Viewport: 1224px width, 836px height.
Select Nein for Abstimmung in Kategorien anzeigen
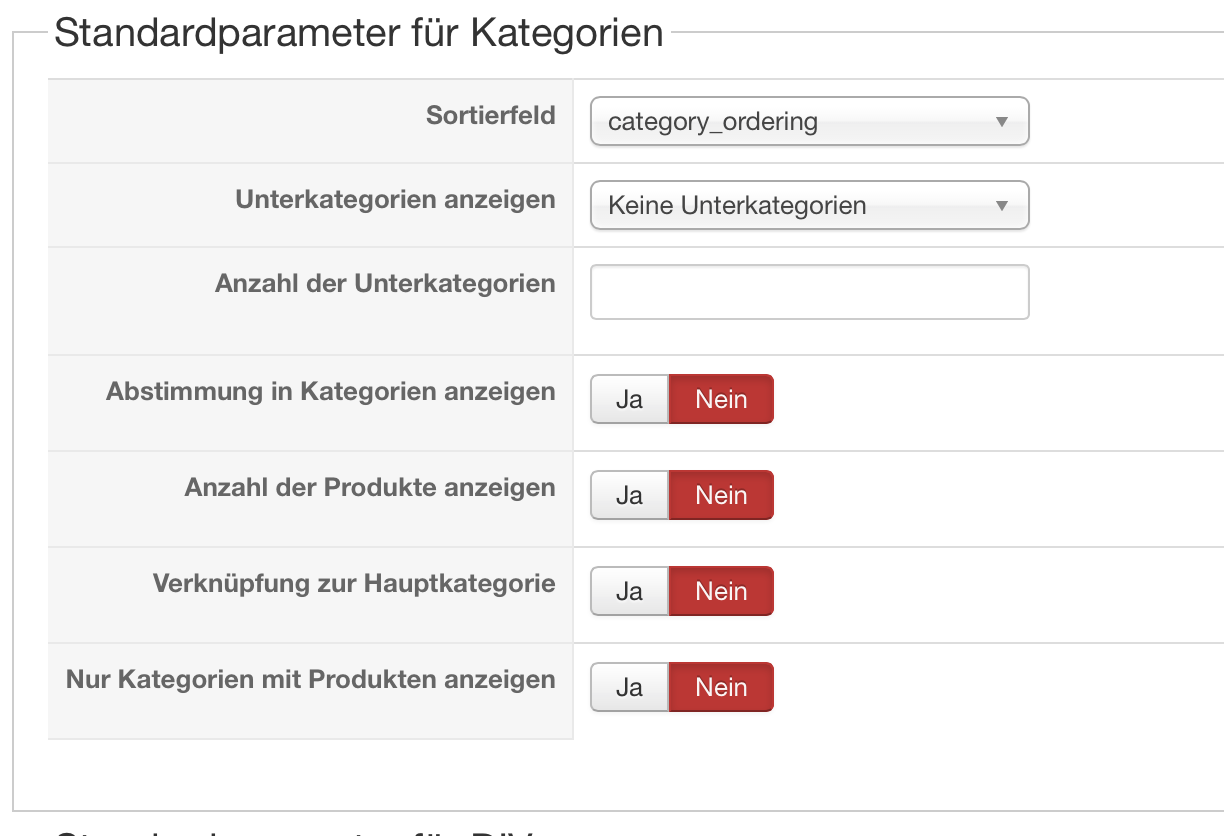721,400
